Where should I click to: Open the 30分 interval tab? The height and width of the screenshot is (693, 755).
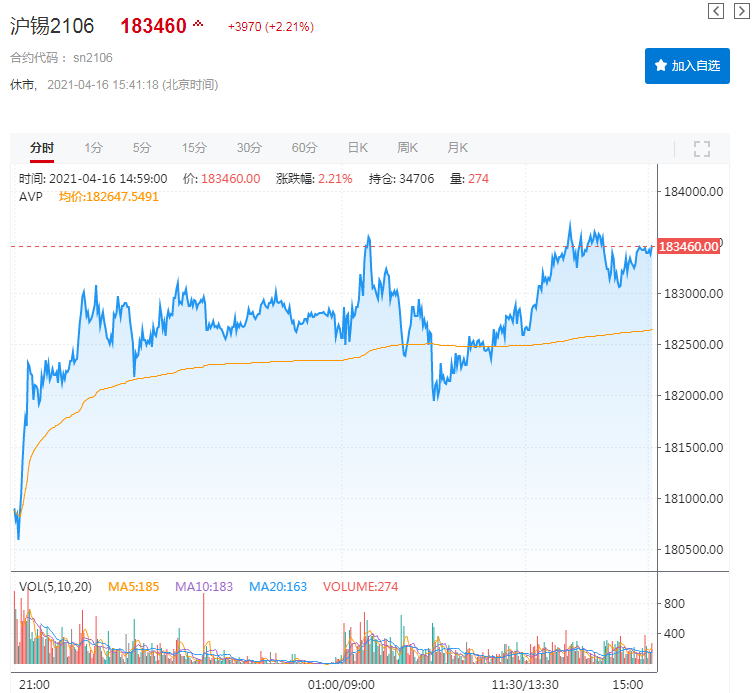tap(249, 148)
